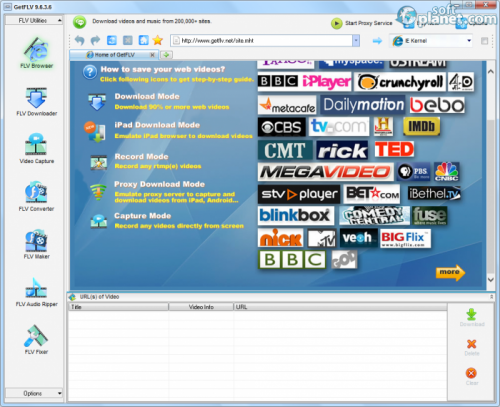Expand the Options panel at bottom
This screenshot has width=500, height=407.
pos(34,393)
